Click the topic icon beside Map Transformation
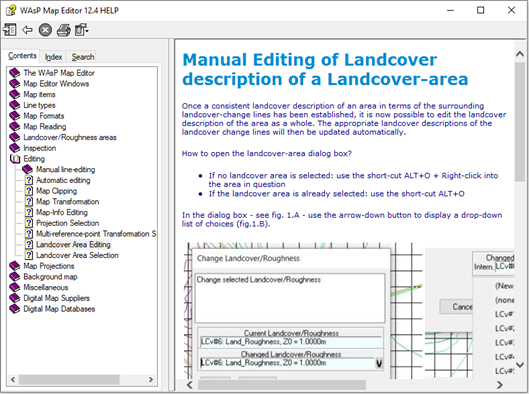 pyautogui.click(x=29, y=202)
